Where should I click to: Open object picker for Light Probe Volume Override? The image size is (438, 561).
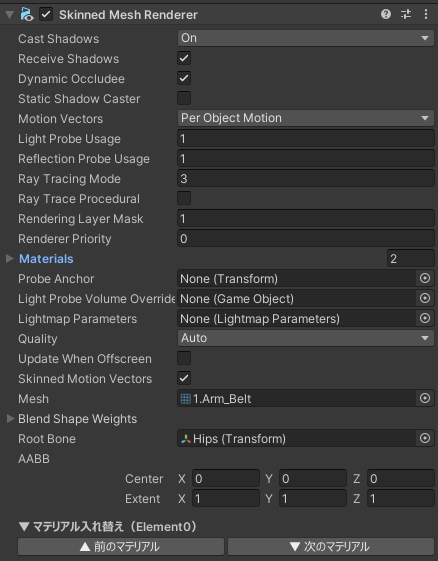coord(425,298)
